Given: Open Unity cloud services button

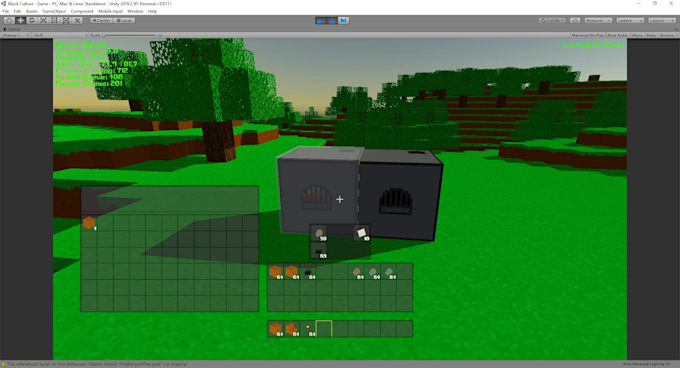Looking at the screenshot, I should click(x=575, y=20).
